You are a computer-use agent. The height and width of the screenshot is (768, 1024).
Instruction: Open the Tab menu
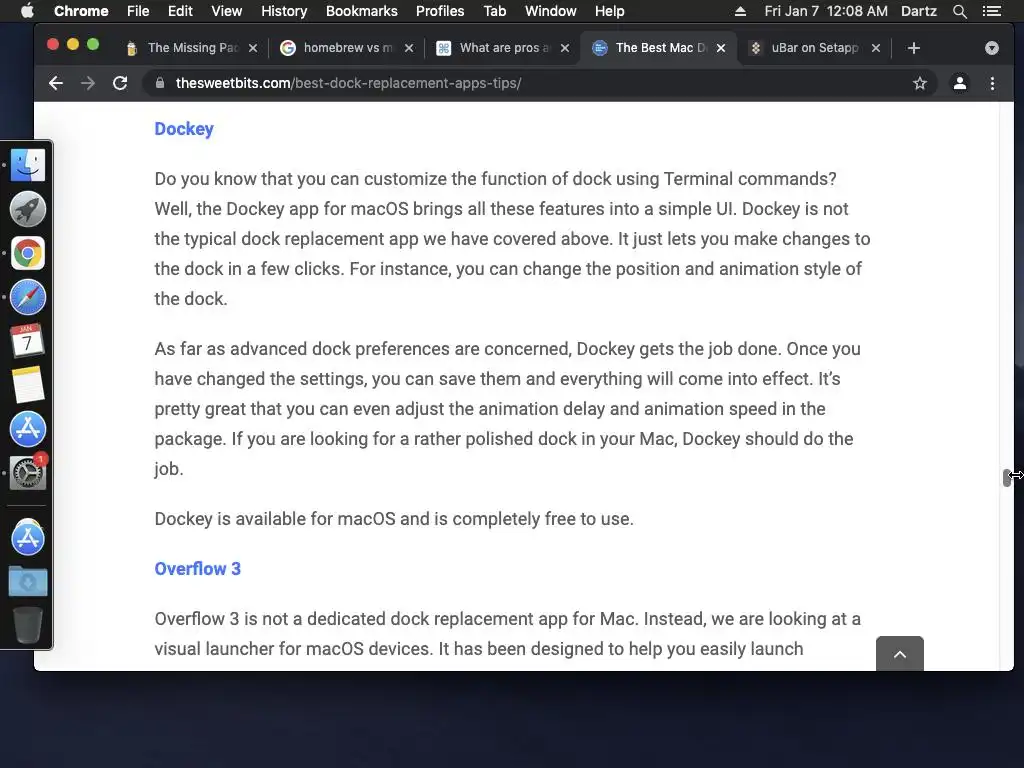pos(495,11)
